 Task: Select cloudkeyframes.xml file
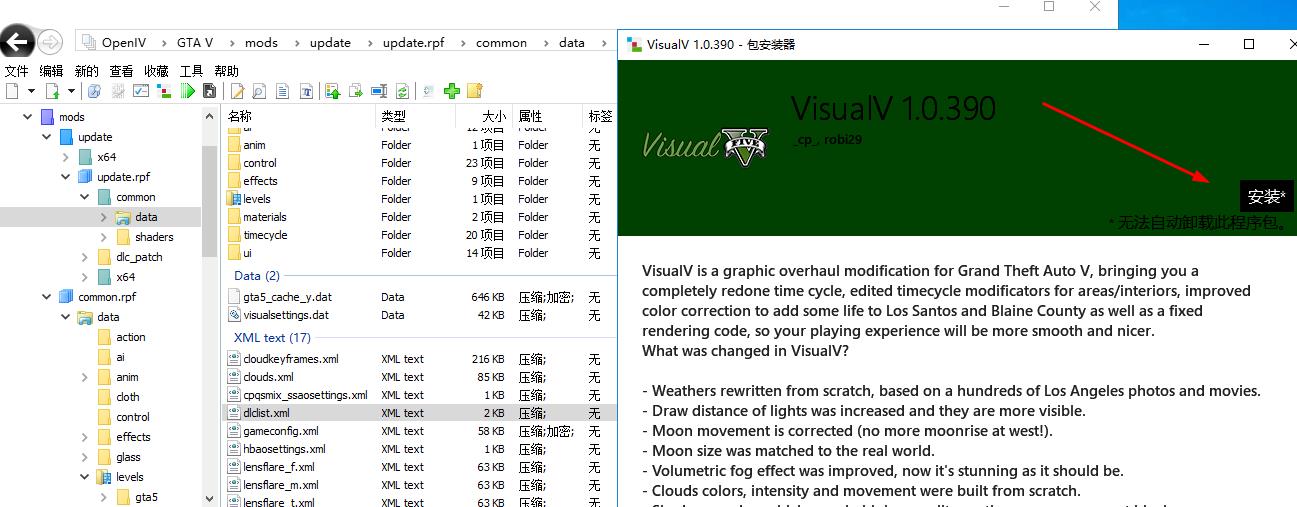420,359
